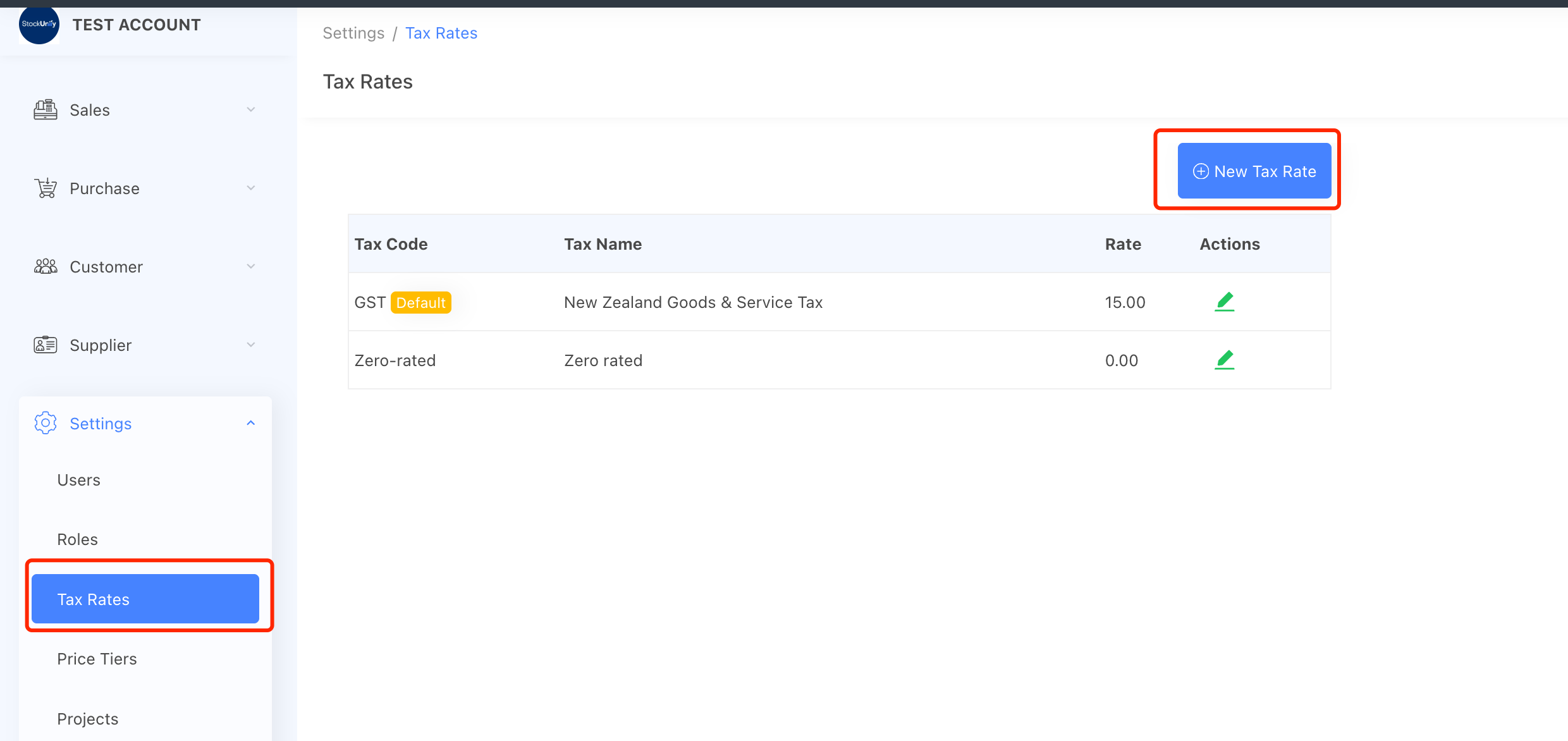This screenshot has width=1568, height=741.
Task: Click plus icon on New Tax Rate
Action: pyautogui.click(x=1201, y=171)
